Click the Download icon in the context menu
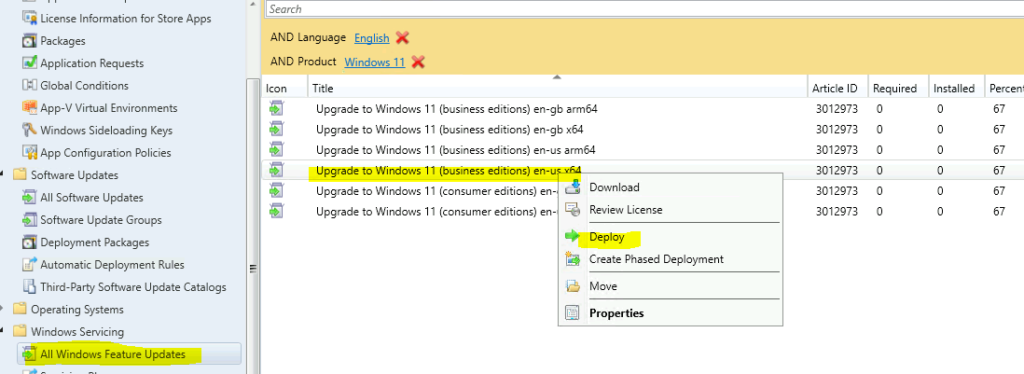The image size is (1024, 374). click(x=573, y=187)
